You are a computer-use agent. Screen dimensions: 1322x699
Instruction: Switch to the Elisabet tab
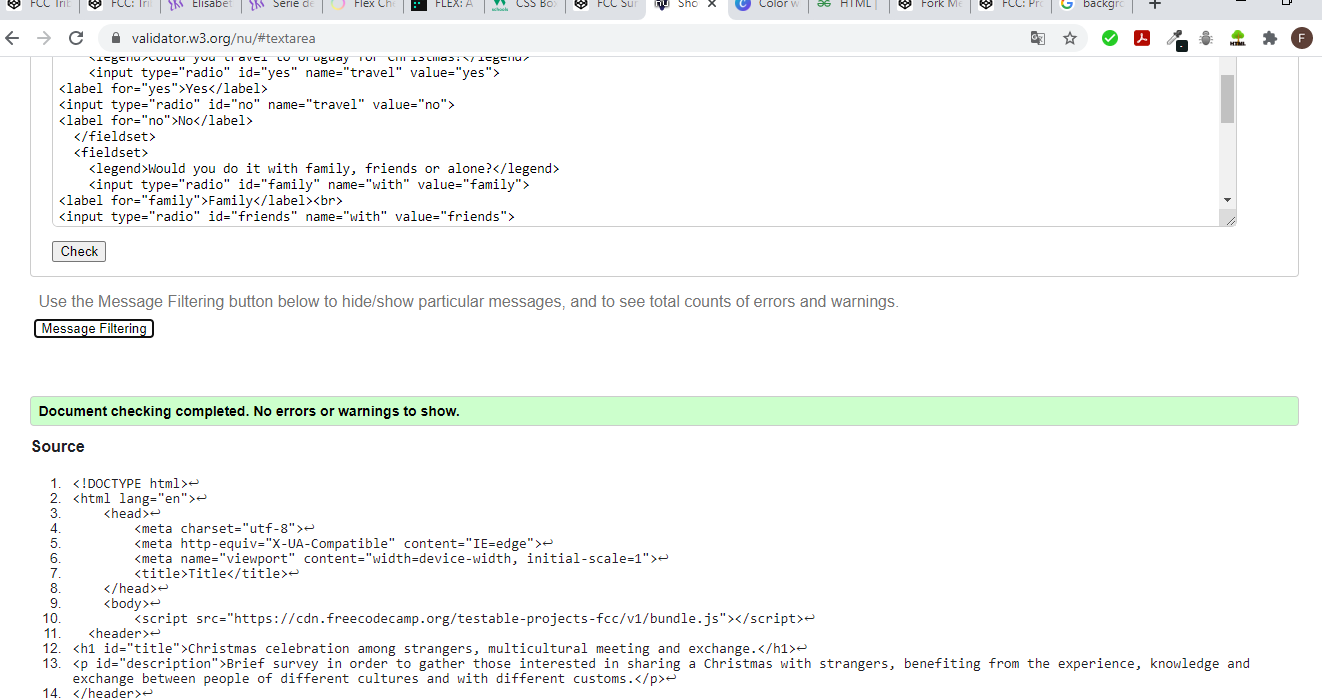(200, 5)
